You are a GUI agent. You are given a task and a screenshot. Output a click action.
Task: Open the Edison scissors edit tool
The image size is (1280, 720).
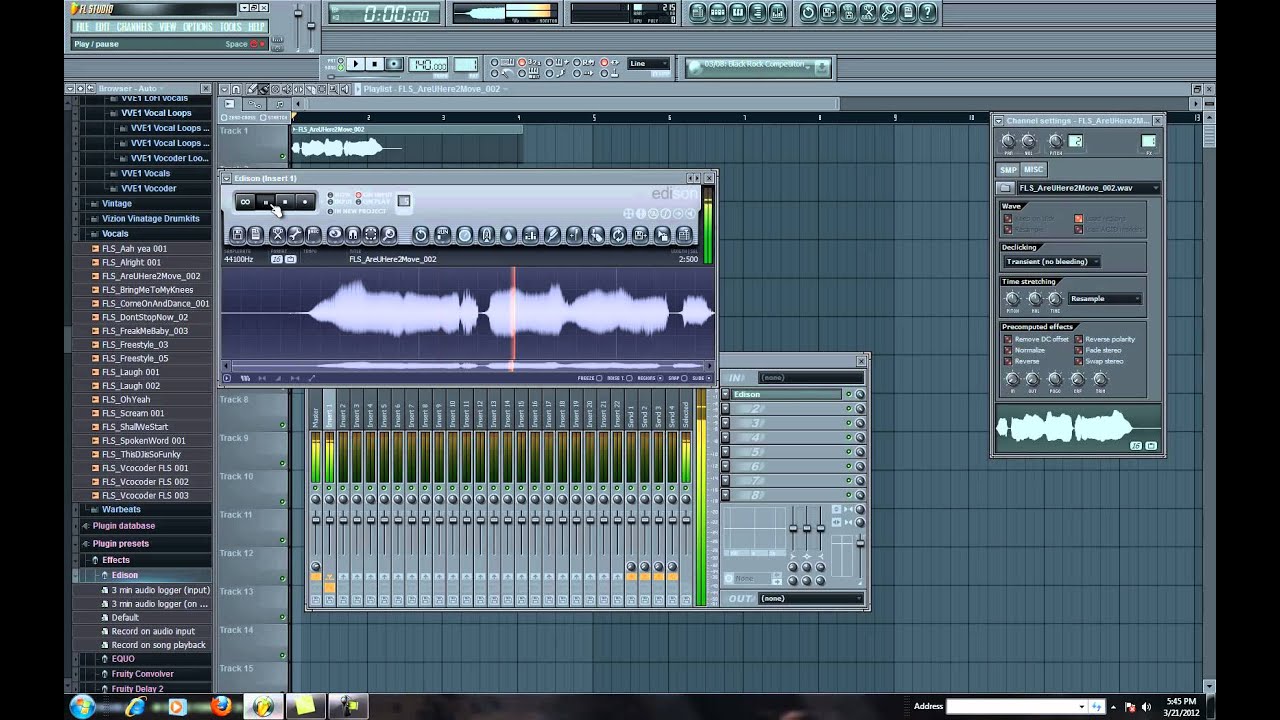[276, 235]
